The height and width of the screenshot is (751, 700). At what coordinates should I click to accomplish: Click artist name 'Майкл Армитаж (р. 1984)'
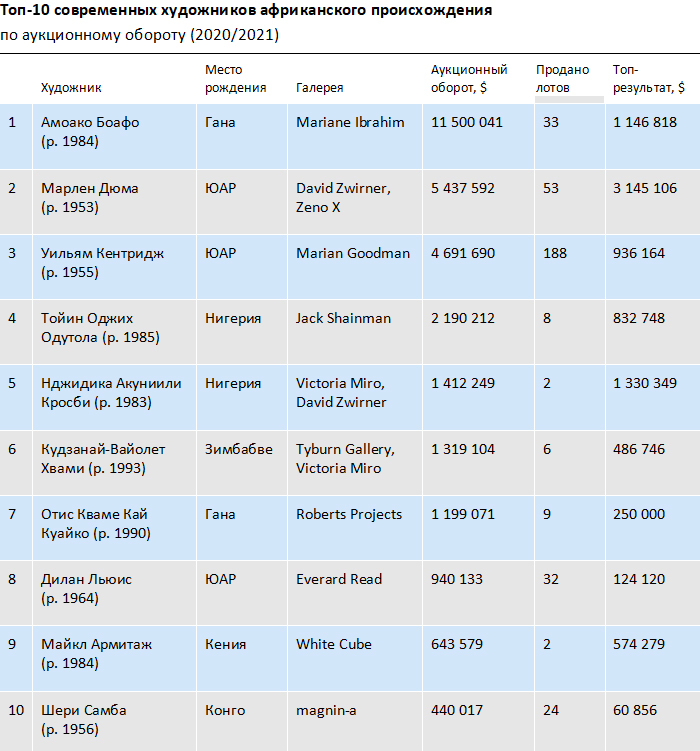(96, 654)
